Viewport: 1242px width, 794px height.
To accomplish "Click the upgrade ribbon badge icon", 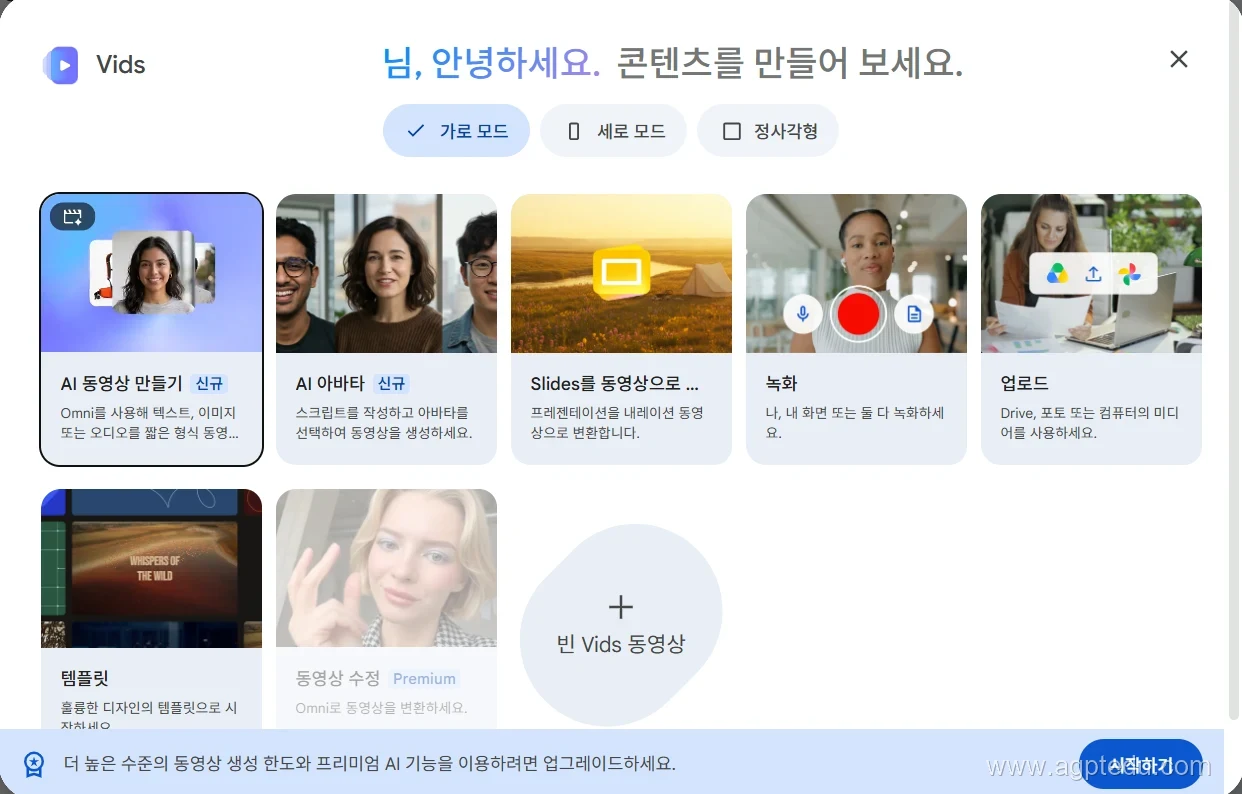I will [x=34, y=764].
